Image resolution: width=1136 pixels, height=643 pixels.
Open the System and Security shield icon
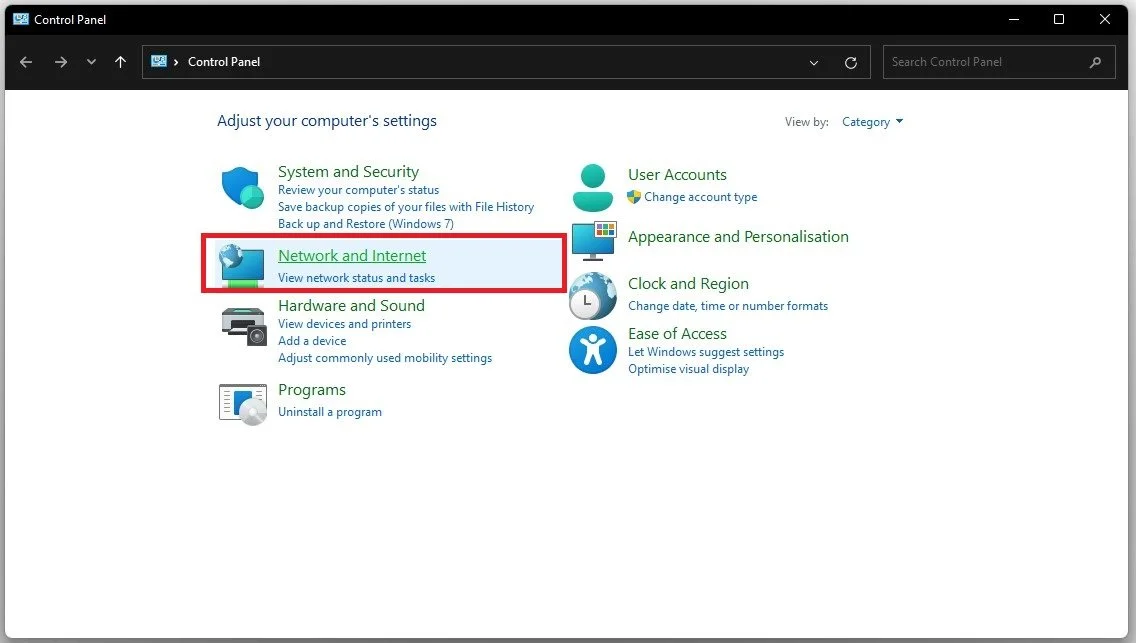pos(242,188)
